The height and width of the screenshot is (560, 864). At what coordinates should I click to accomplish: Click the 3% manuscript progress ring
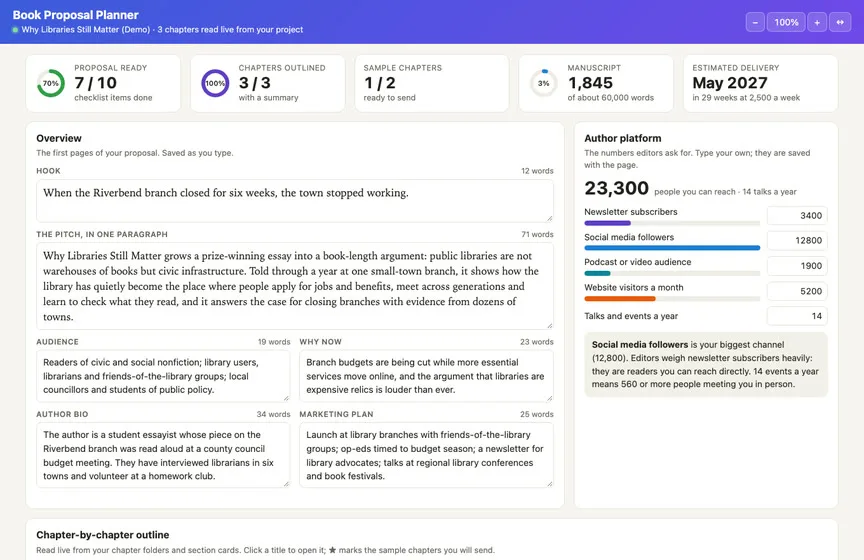(x=544, y=83)
